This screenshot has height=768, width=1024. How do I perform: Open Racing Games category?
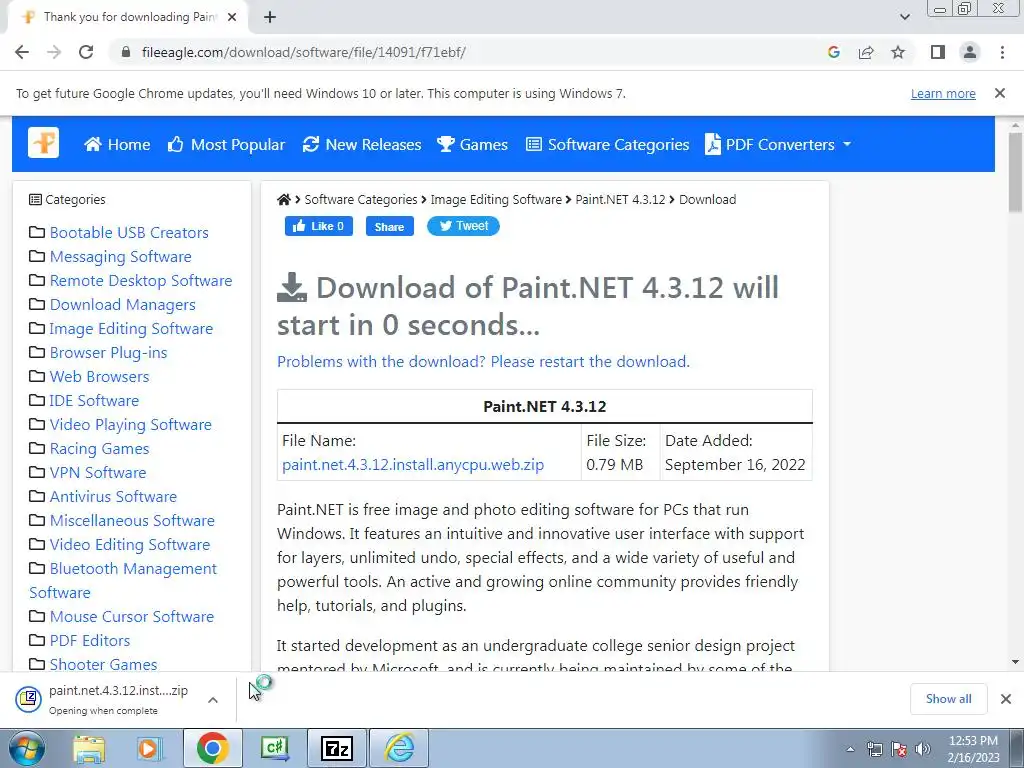(99, 449)
